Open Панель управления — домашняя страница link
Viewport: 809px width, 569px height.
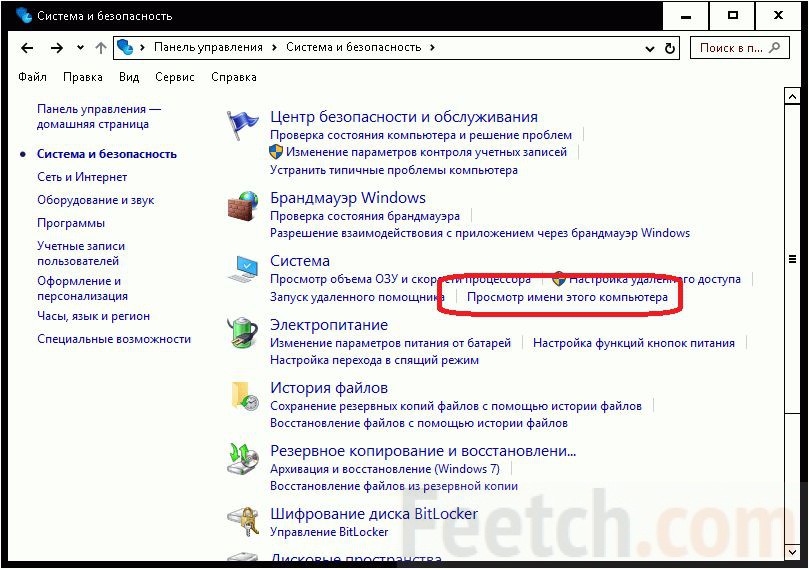pyautogui.click(x=99, y=116)
